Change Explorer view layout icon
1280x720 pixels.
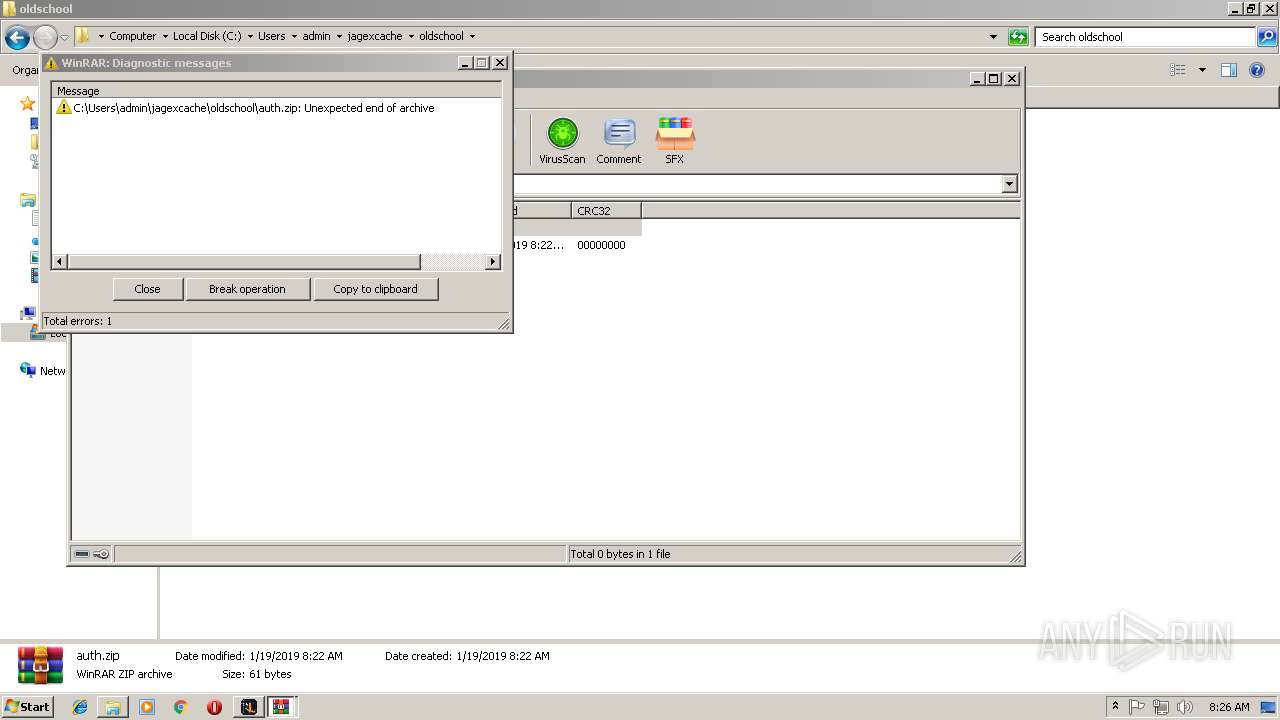click(x=1178, y=70)
